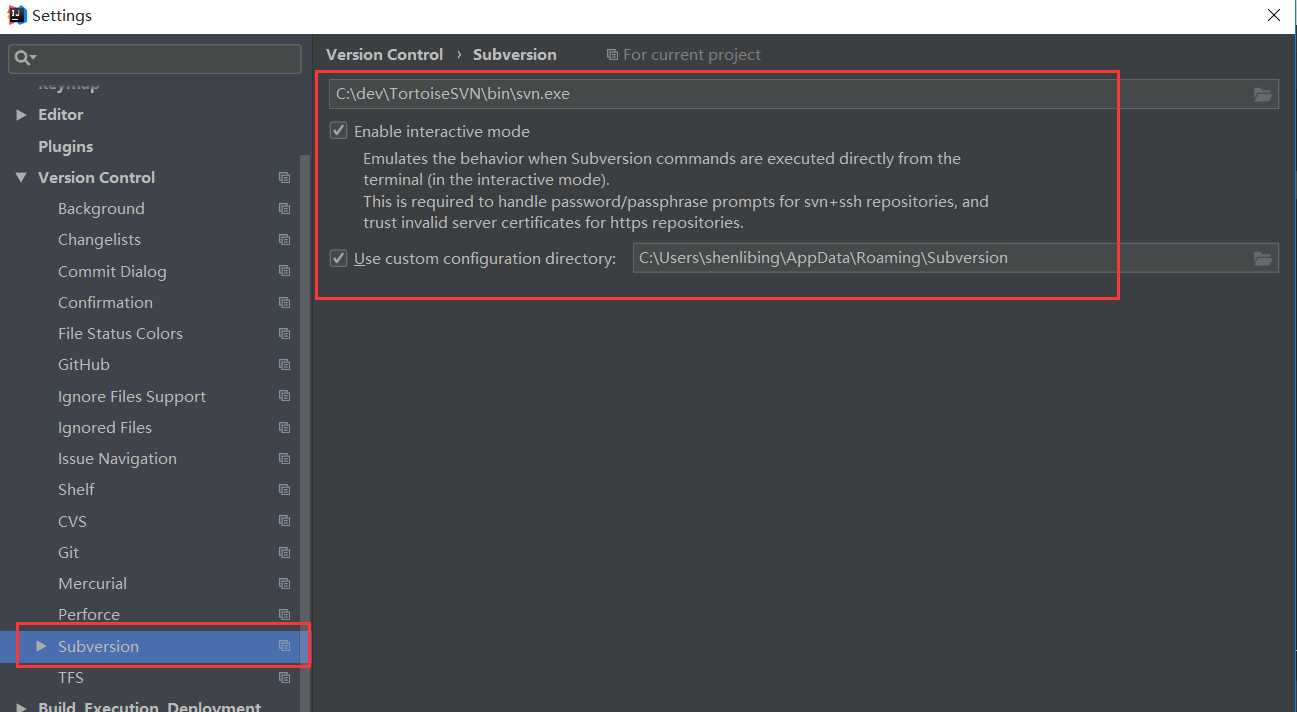Click the search magnifier icon in the settings search
The height and width of the screenshot is (712, 1297).
tap(24, 59)
